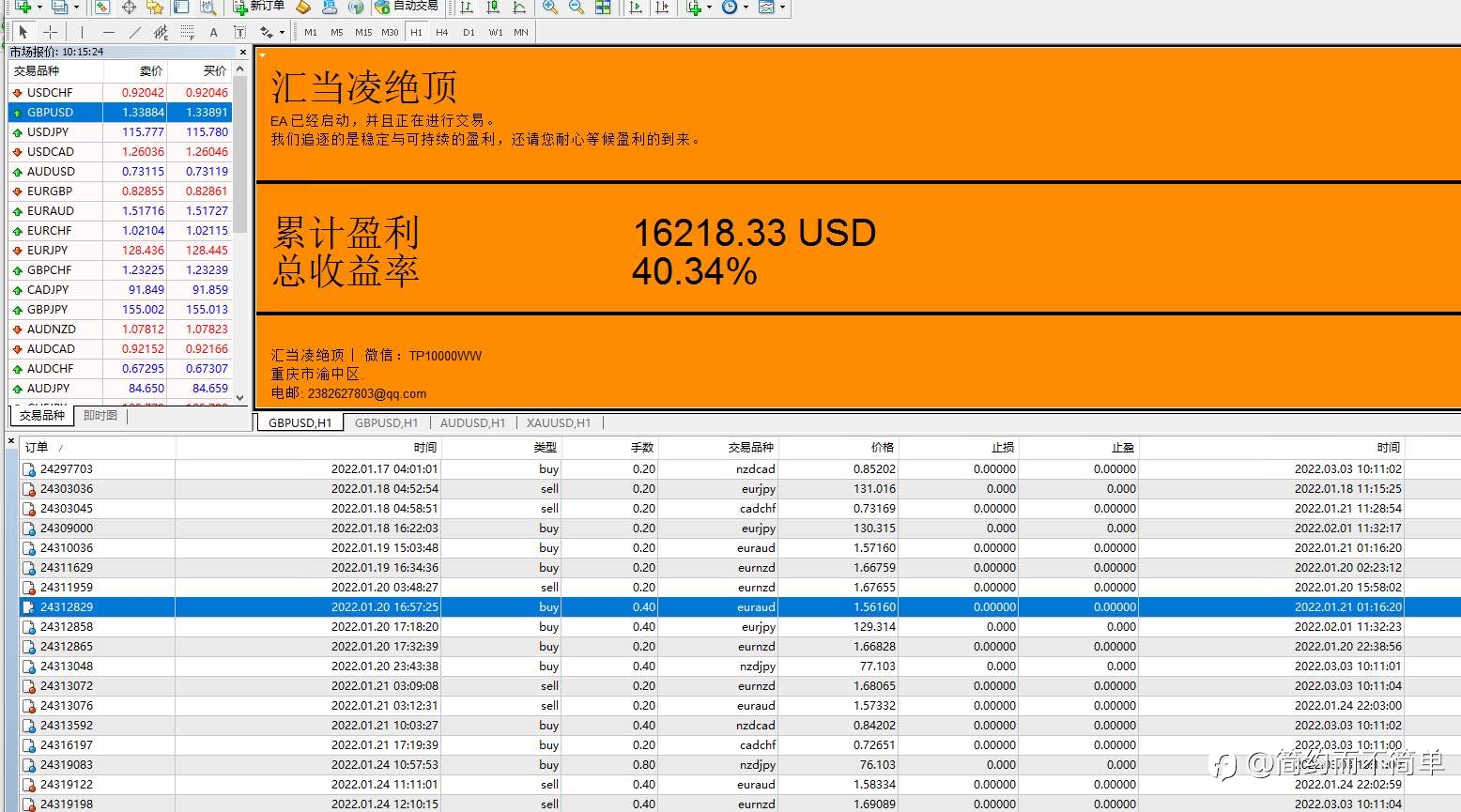Select the horizontal line tool
Screen dimensions: 1461x812
(109, 32)
